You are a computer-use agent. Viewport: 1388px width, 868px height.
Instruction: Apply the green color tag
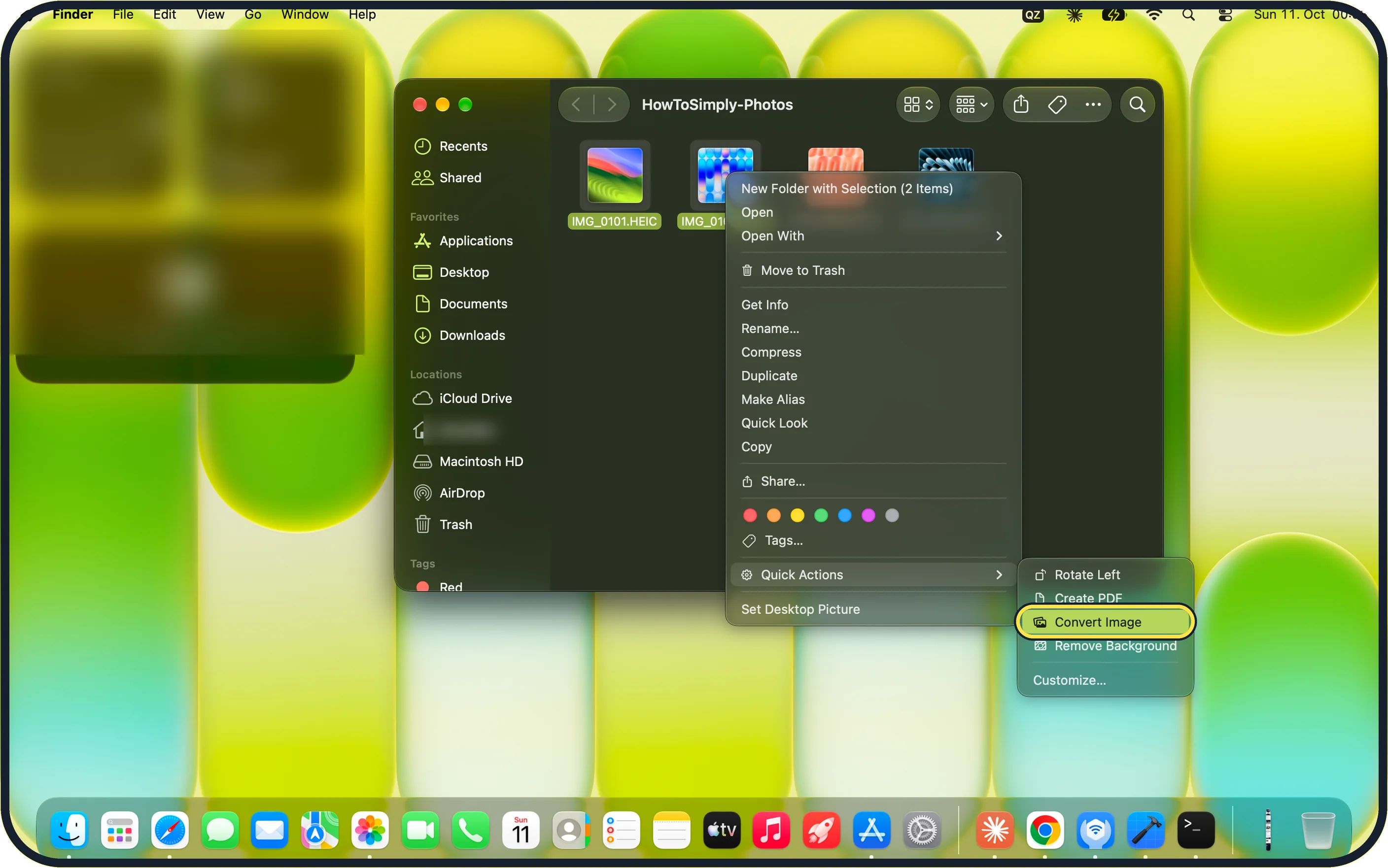coord(821,515)
